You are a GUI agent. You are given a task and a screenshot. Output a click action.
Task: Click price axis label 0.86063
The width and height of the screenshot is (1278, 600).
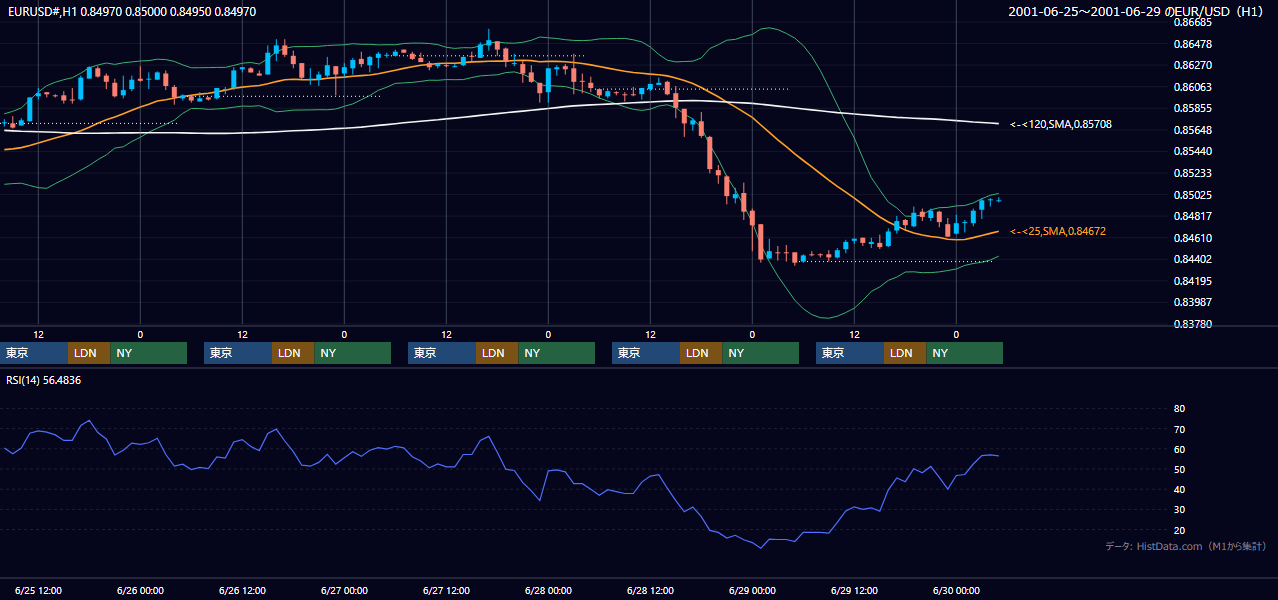1192,87
